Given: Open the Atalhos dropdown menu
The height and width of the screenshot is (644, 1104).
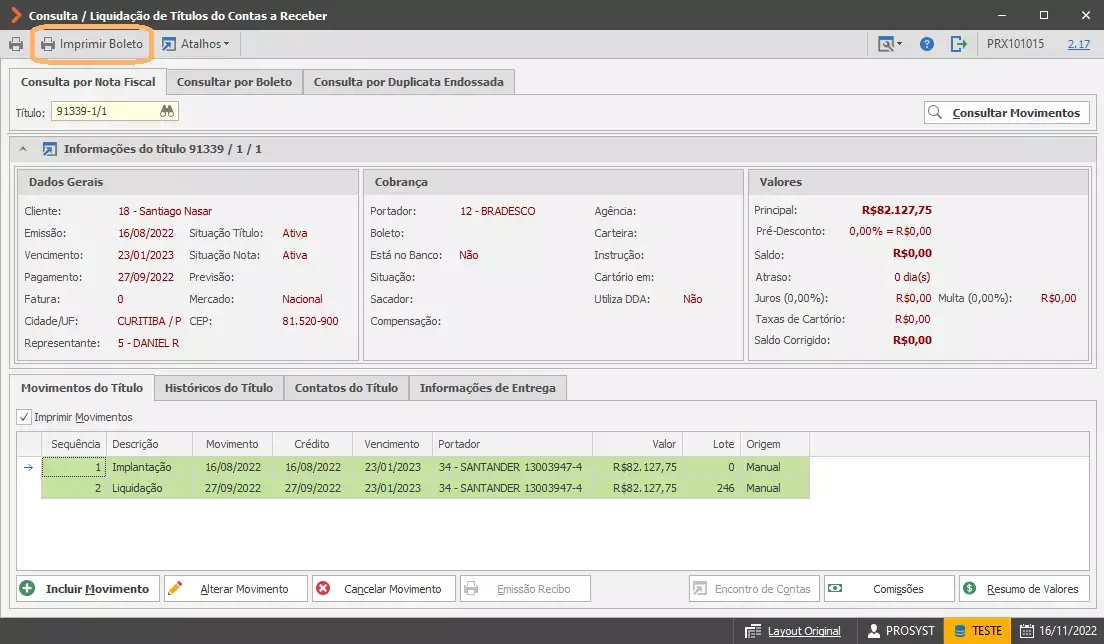Looking at the screenshot, I should coord(196,44).
